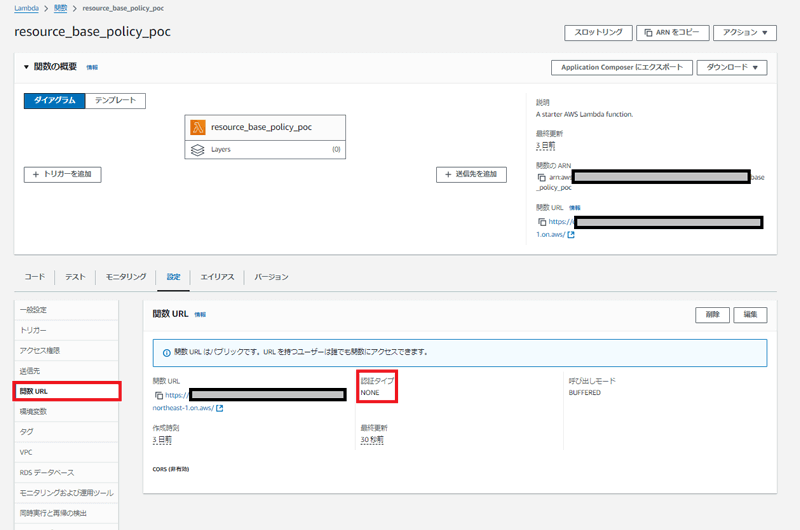
Task: Switch to the ダイアグラム view
Action: pyautogui.click(x=55, y=100)
